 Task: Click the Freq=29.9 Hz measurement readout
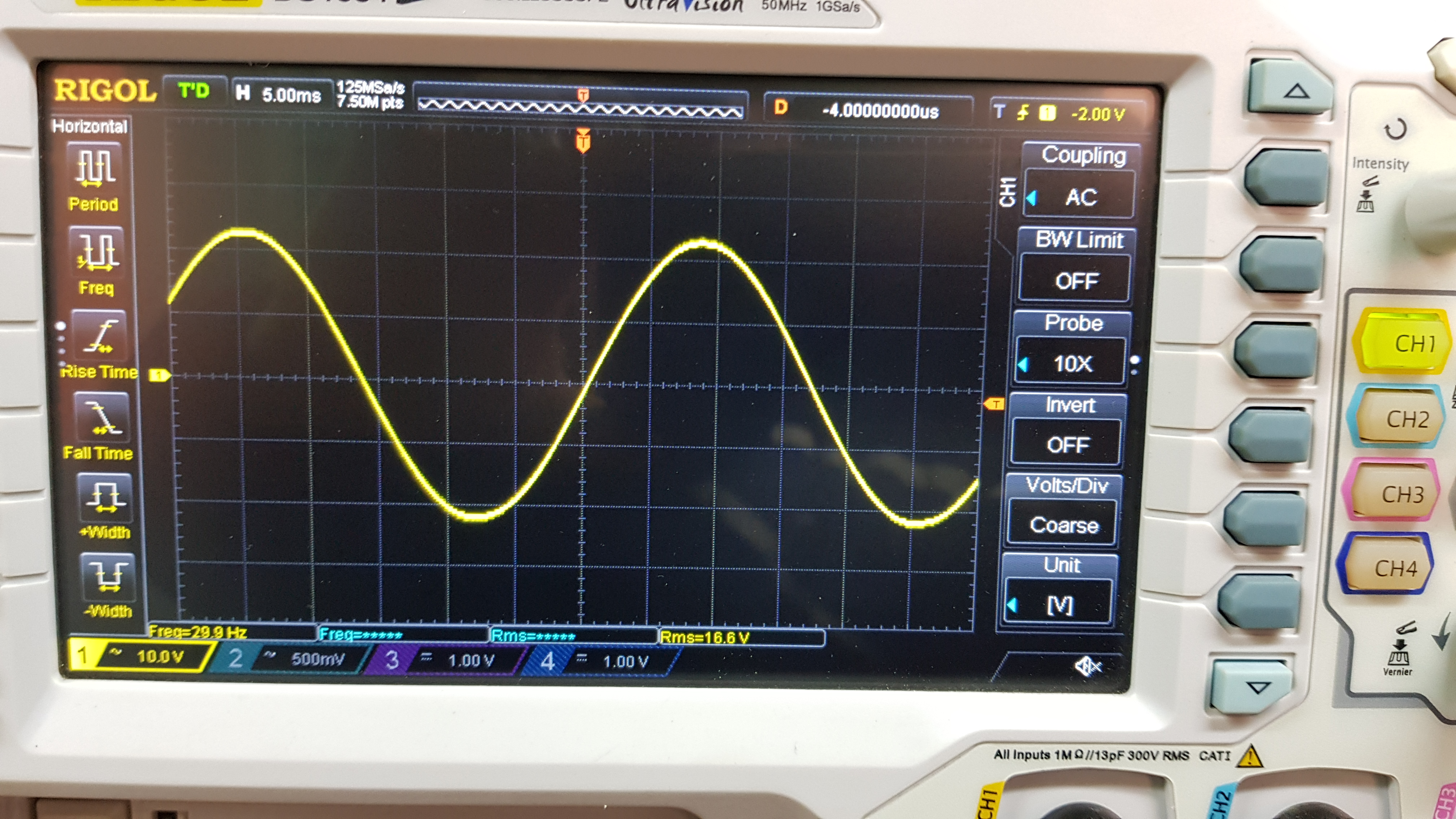point(198,631)
